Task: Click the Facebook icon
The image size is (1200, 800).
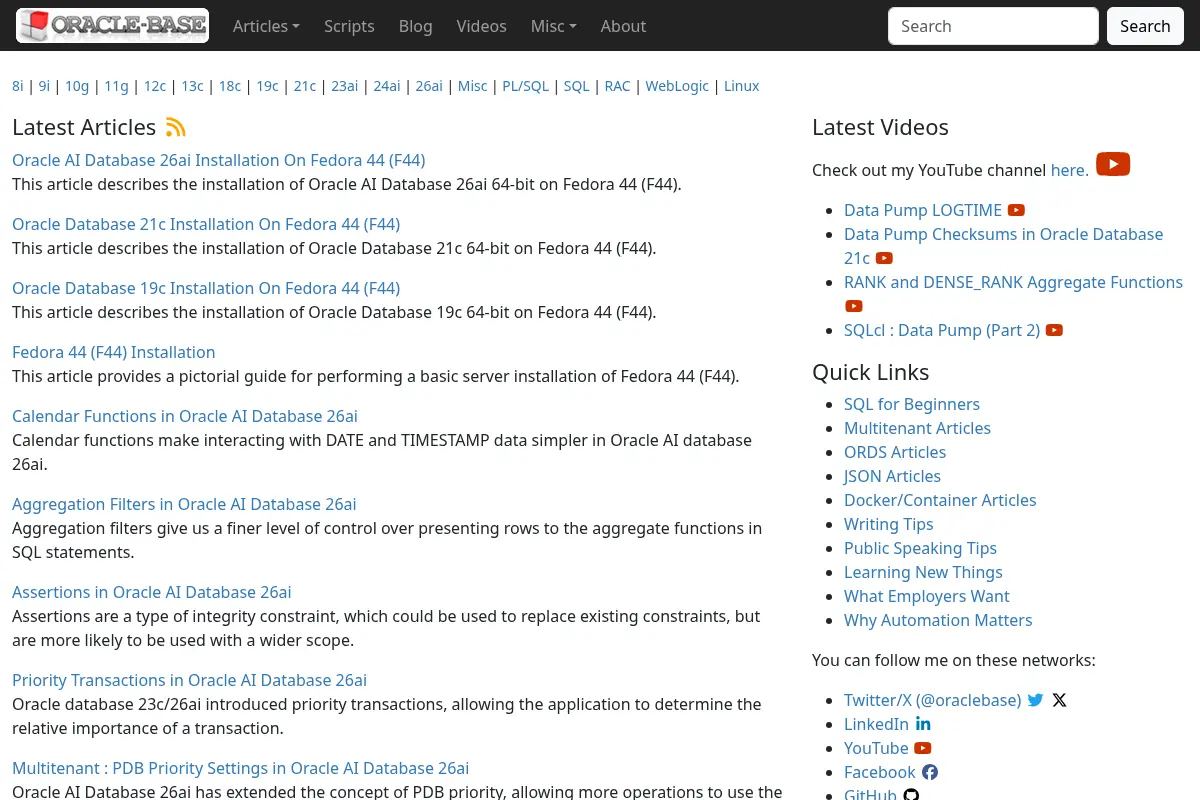Action: pyautogui.click(x=930, y=772)
